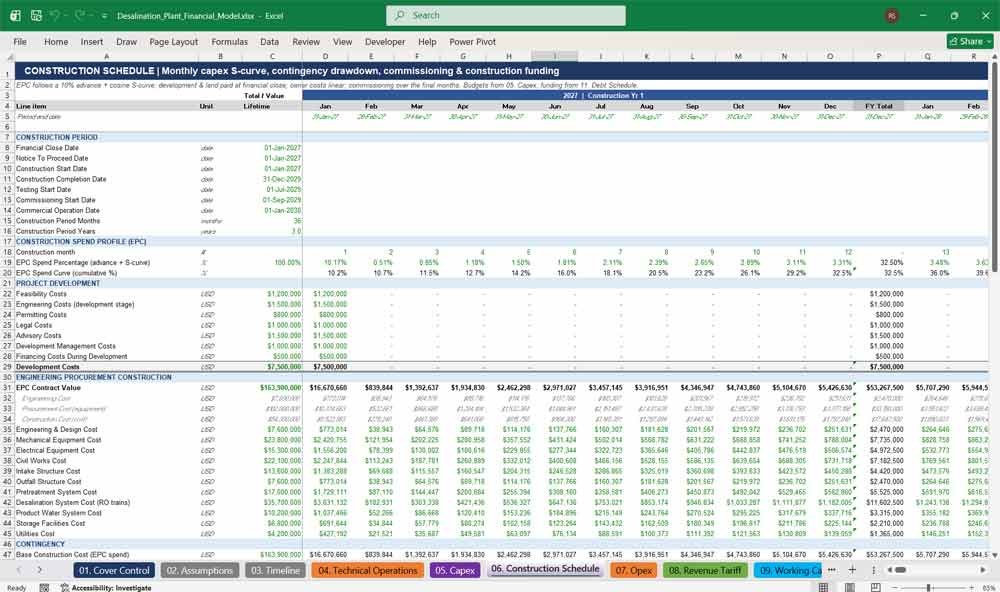Select the FY Total column heading cell
Image resolution: width=1000 pixels, height=592 pixels.
[879, 106]
